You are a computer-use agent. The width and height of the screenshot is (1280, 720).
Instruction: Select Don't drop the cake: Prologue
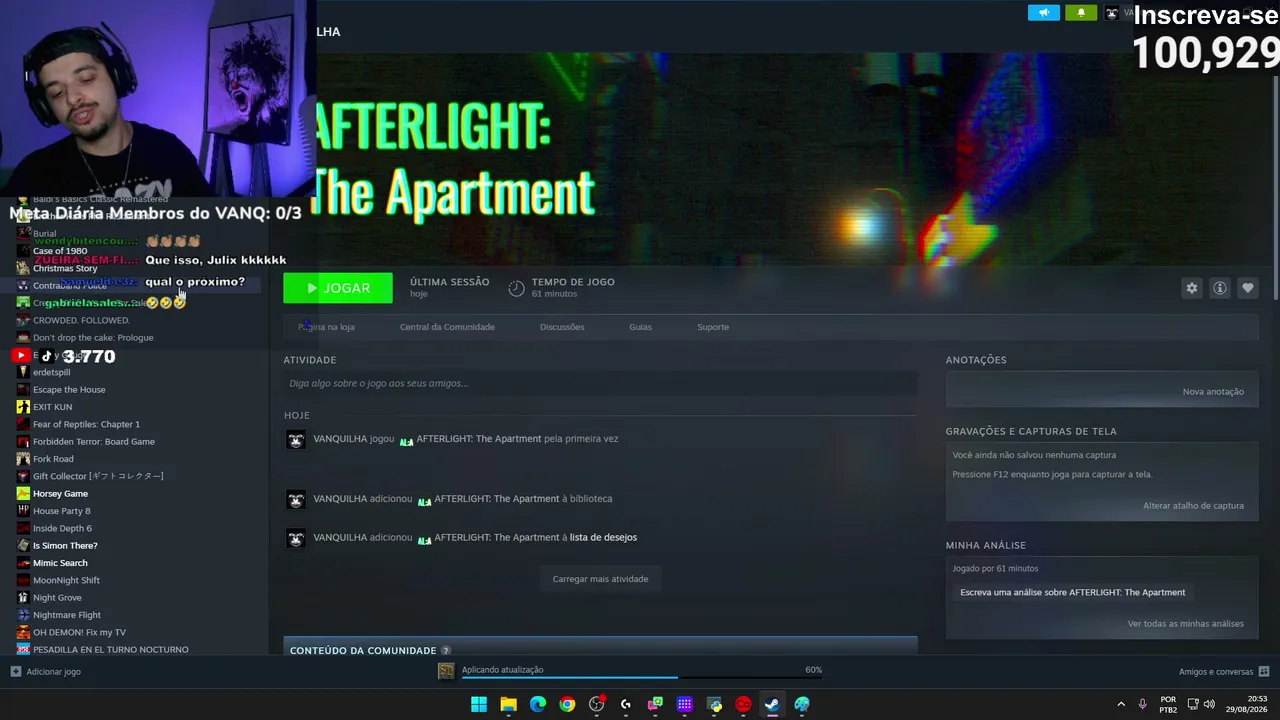coord(93,338)
